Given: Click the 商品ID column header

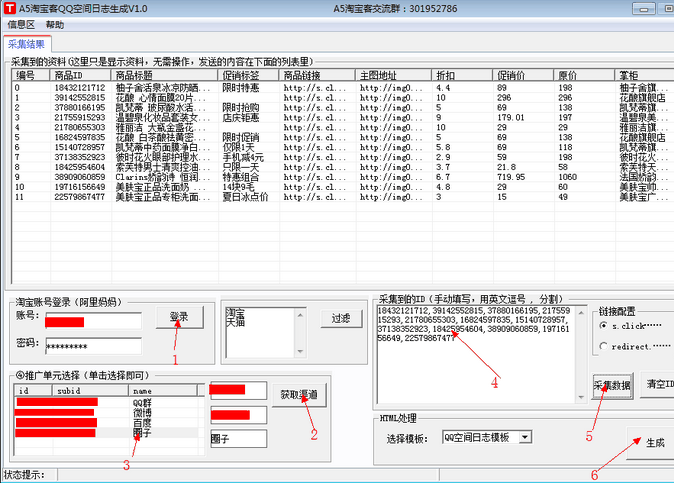Looking at the screenshot, I should point(80,75).
